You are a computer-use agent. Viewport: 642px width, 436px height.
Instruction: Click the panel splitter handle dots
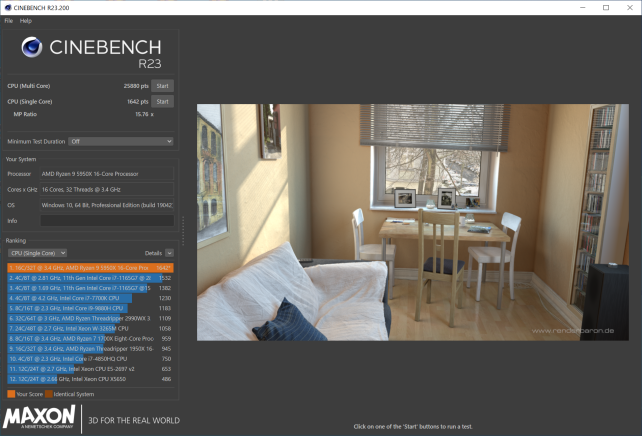[183, 231]
